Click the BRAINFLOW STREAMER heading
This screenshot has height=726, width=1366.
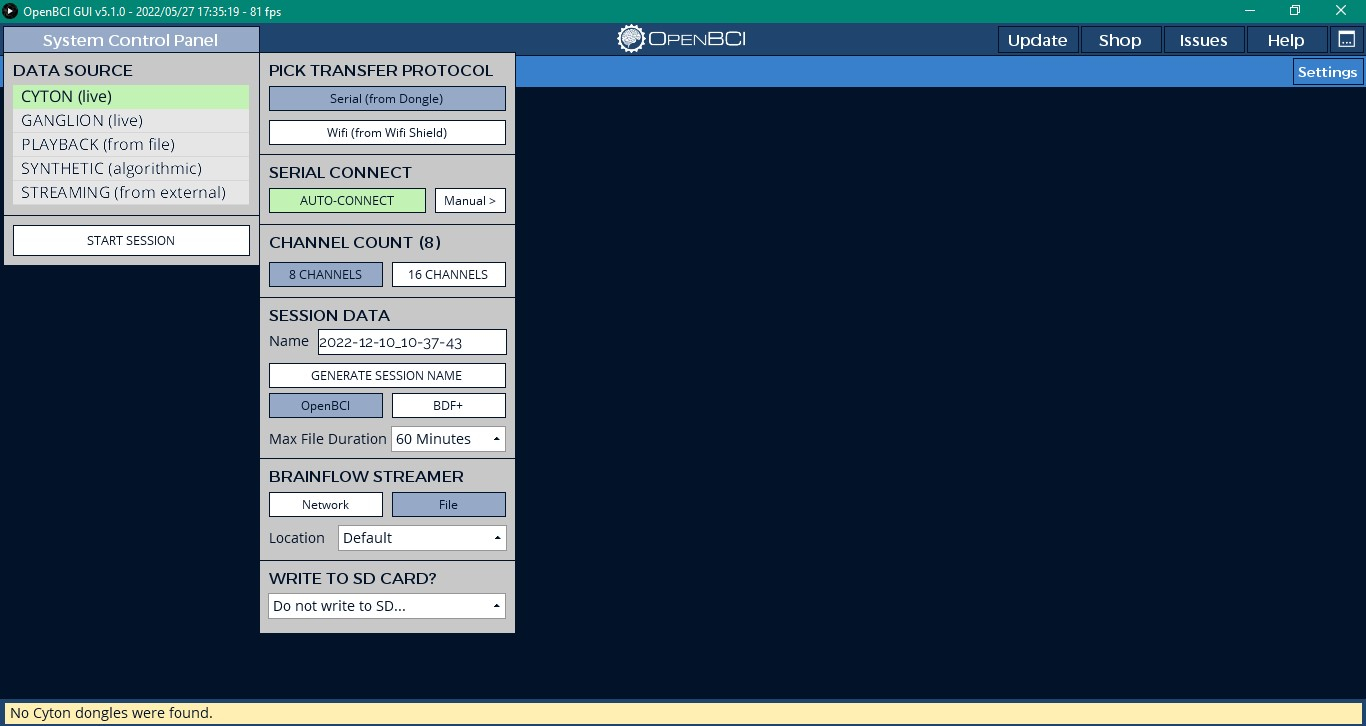(366, 477)
